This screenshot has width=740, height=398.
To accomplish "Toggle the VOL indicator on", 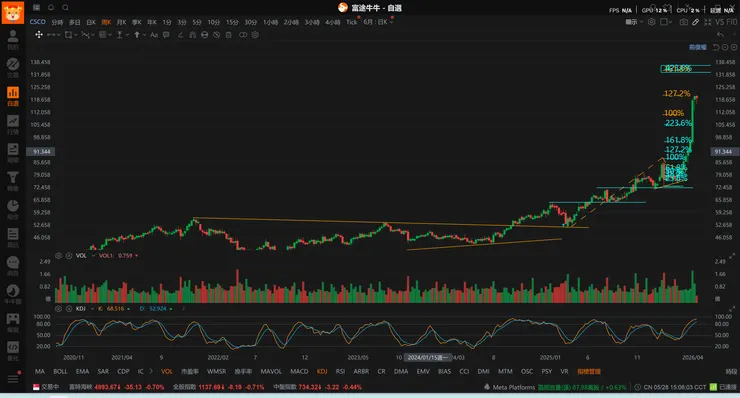I will click(x=167, y=372).
